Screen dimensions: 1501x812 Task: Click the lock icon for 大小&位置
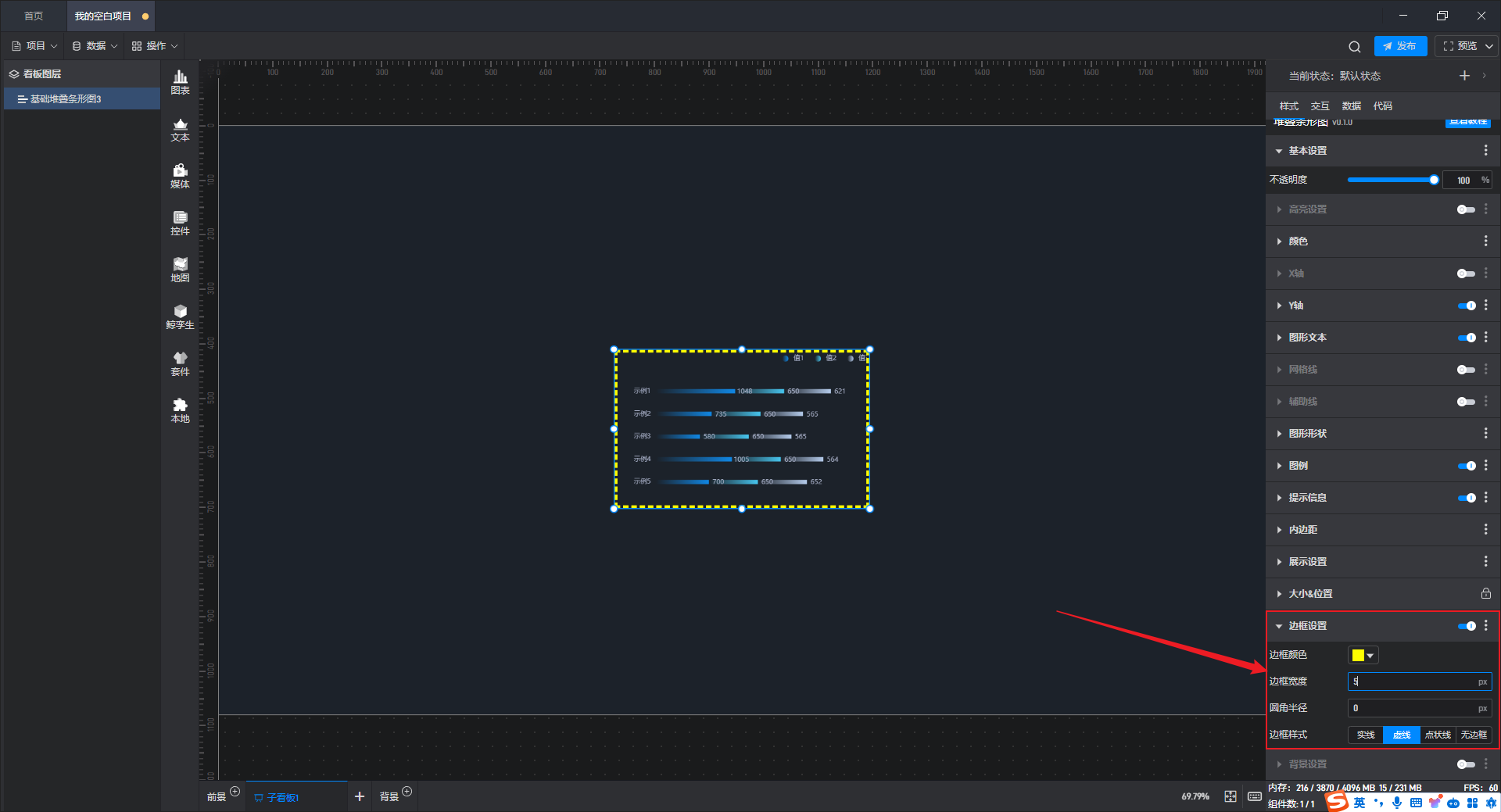point(1485,593)
